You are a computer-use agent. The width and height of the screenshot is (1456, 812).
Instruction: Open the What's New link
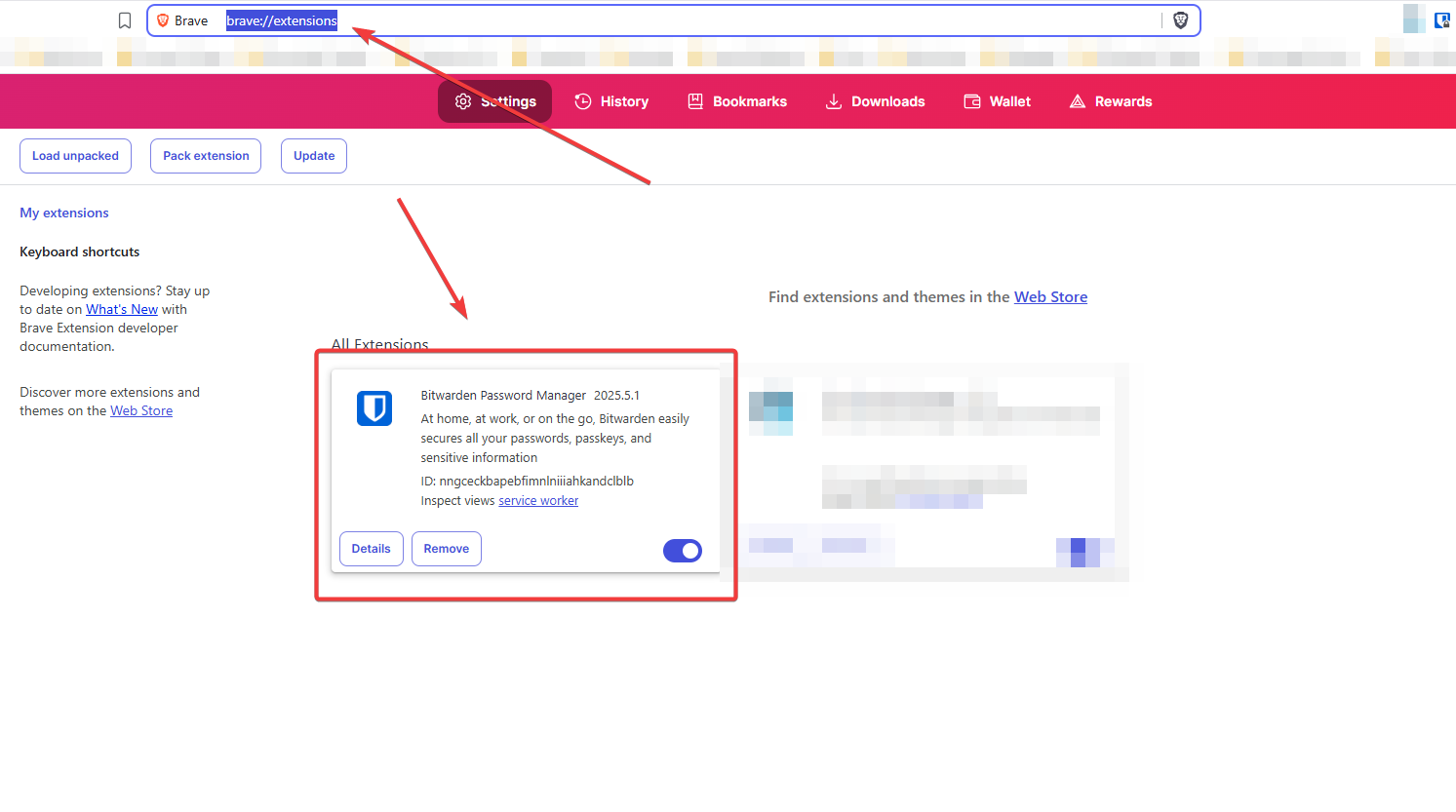point(122,309)
